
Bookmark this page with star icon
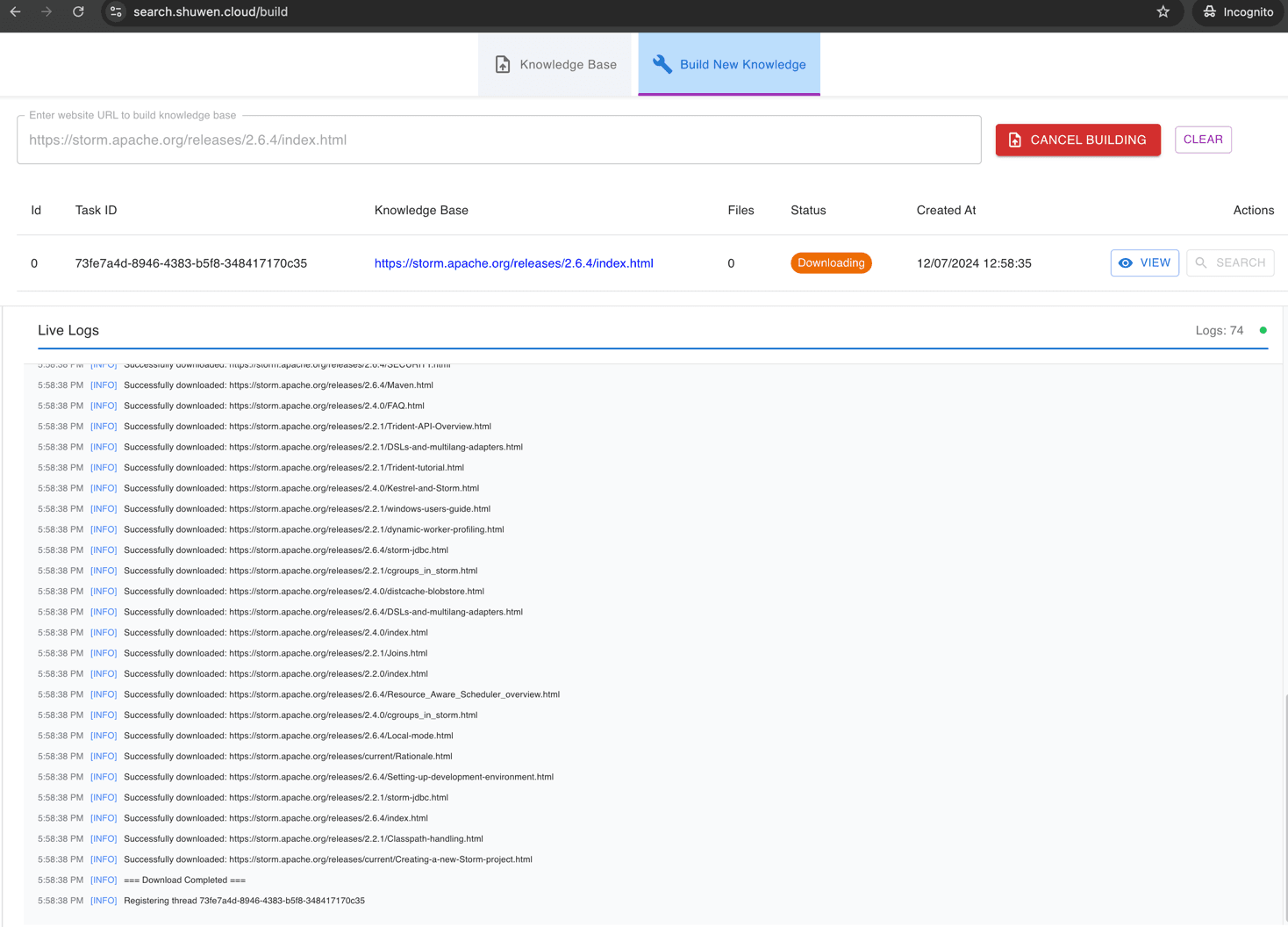coord(1163,12)
